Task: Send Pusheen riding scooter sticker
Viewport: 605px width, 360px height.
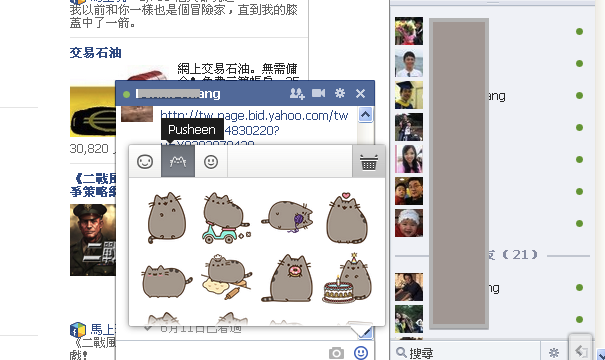Action: [226, 218]
